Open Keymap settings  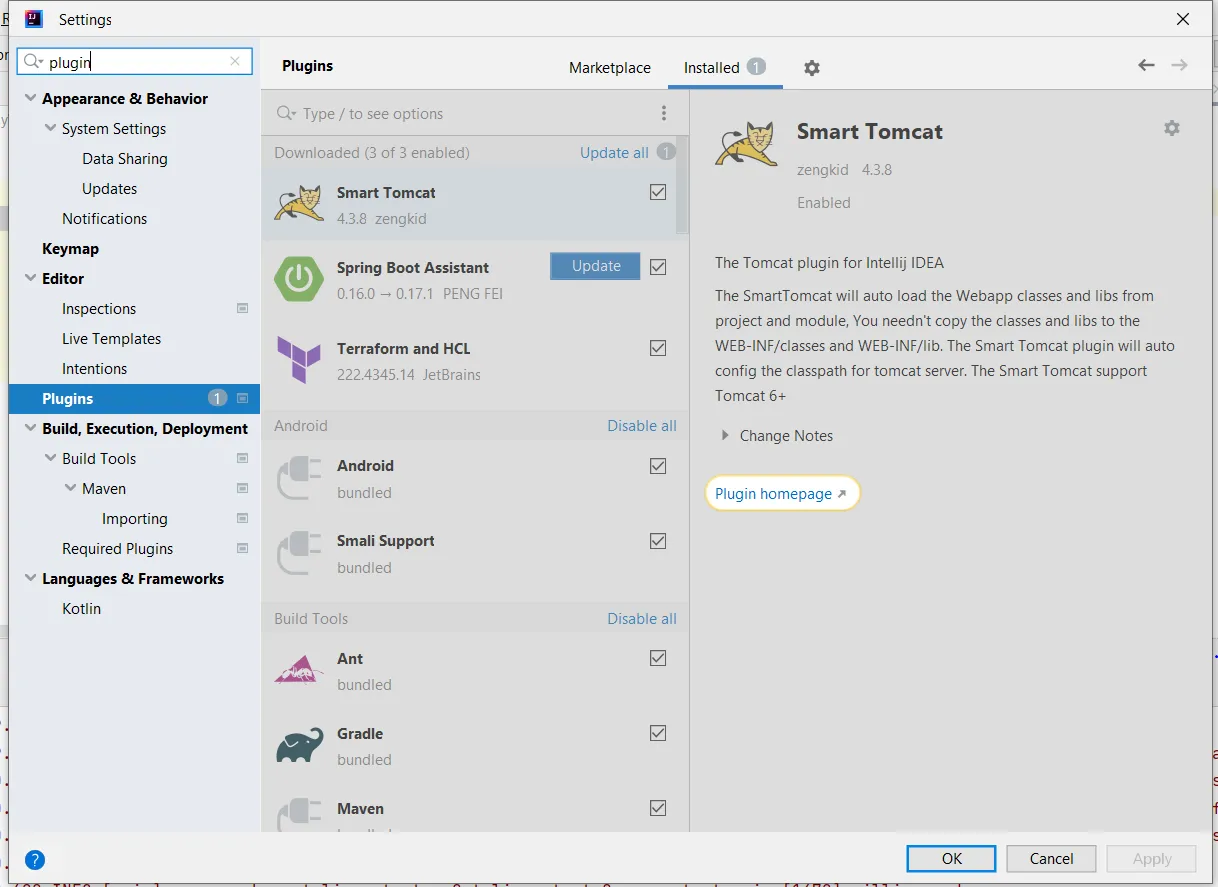70,249
